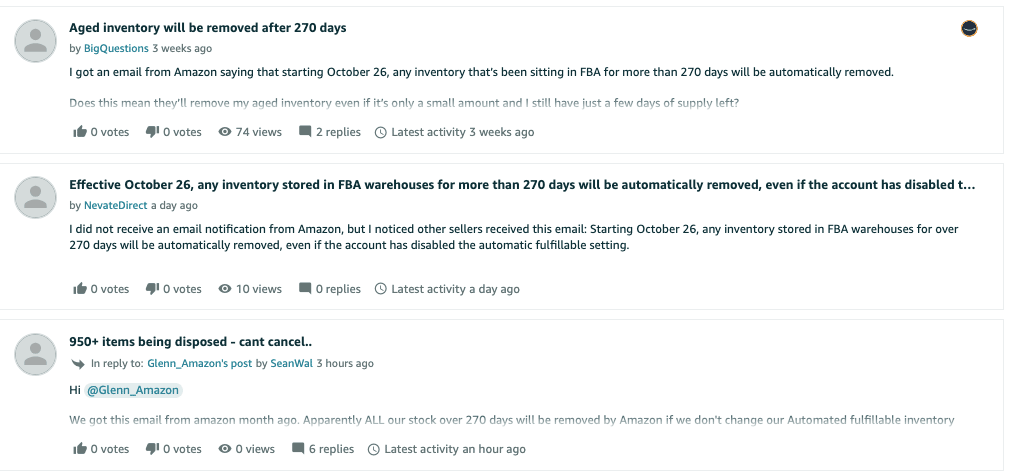Viewport: 1009px width, 476px height.
Task: Open 'Aged inventory will be removed after 270 days' thread
Action: click(208, 28)
